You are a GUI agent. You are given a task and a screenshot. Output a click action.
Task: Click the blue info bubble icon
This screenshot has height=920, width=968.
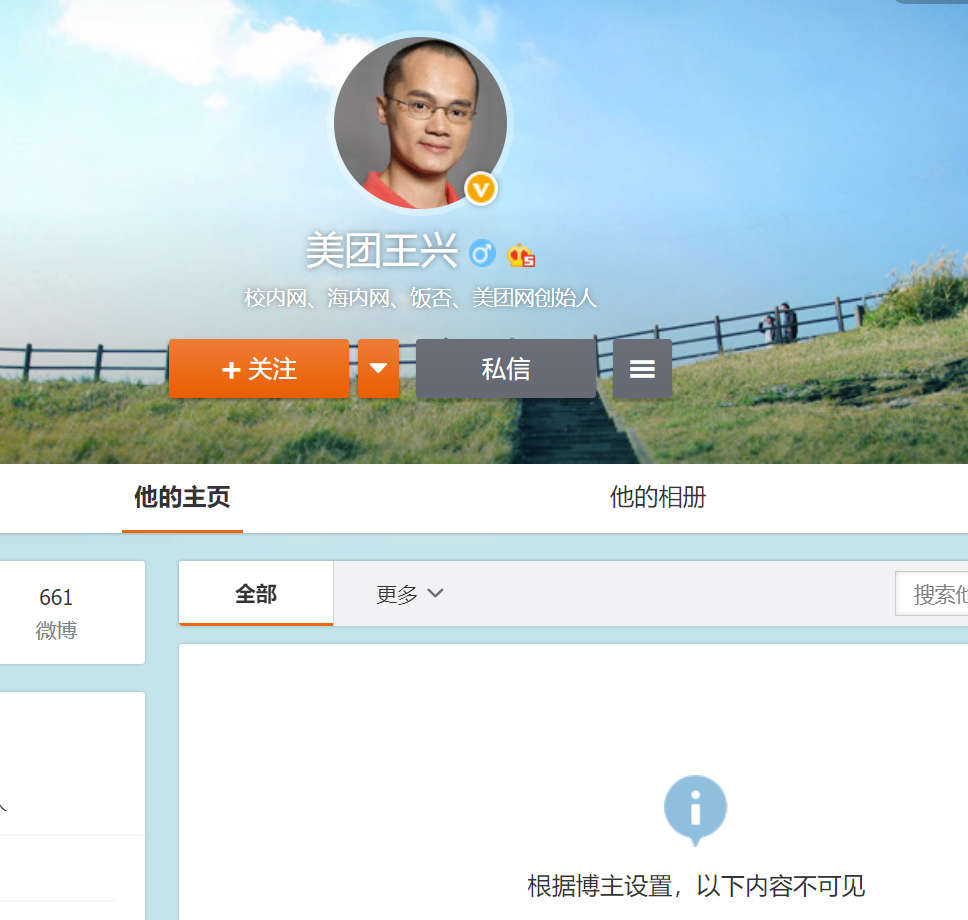pos(695,809)
